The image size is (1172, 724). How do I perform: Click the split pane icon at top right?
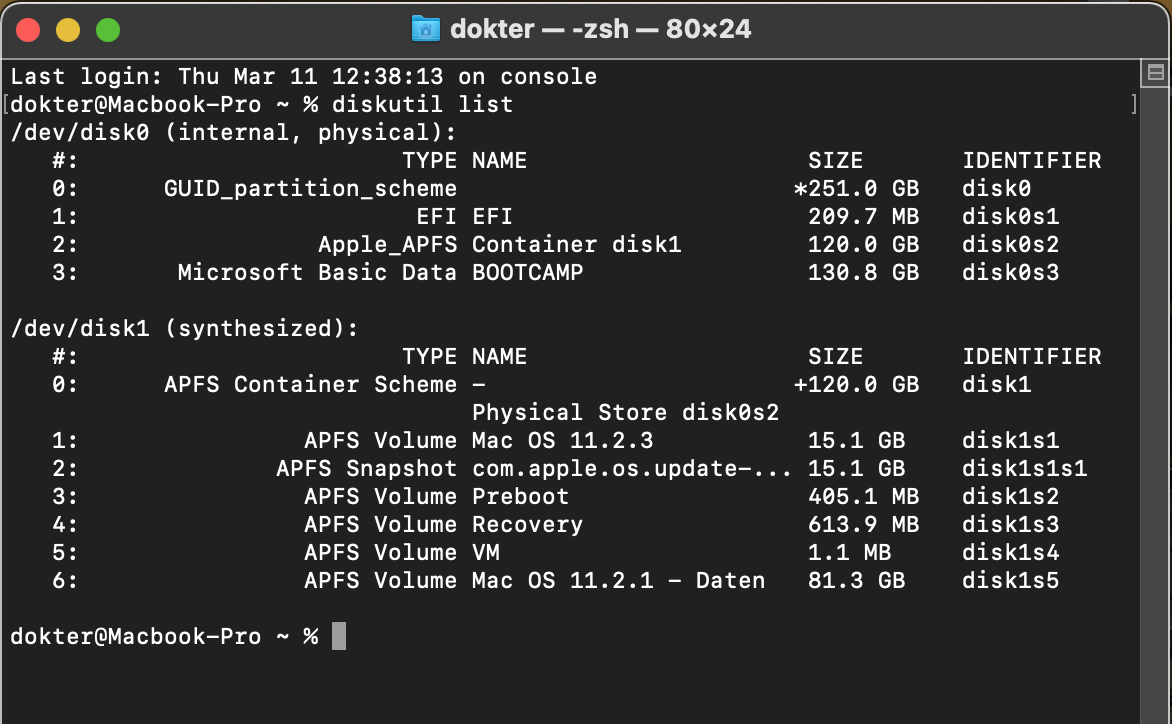(x=1155, y=73)
